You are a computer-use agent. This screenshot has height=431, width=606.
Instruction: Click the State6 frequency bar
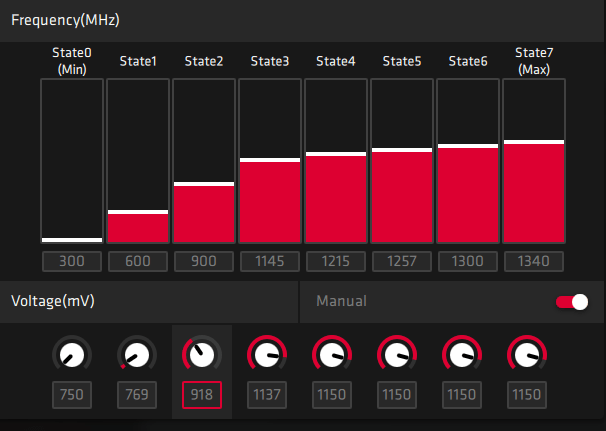click(468, 161)
